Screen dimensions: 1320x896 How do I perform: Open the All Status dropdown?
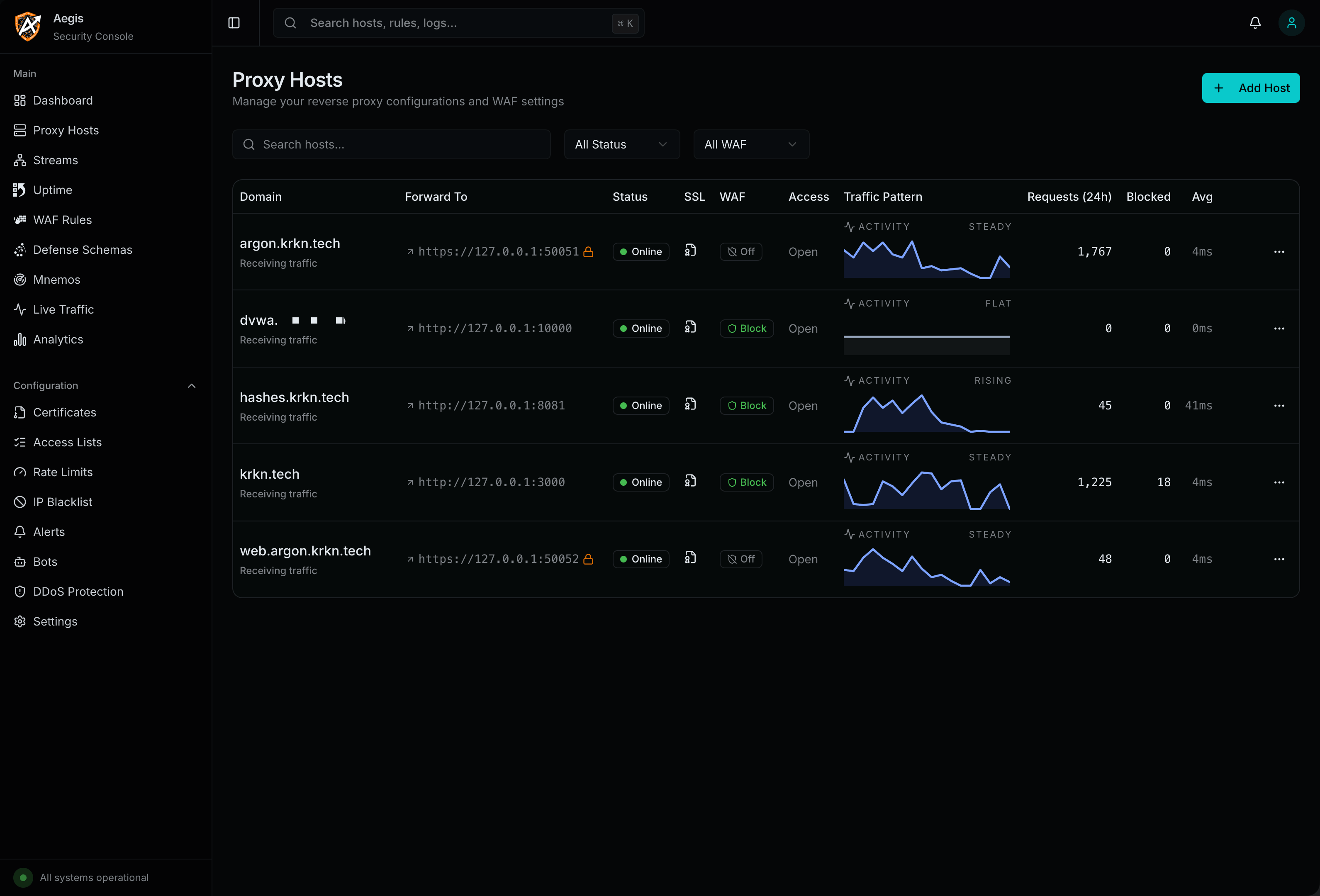[x=621, y=144]
